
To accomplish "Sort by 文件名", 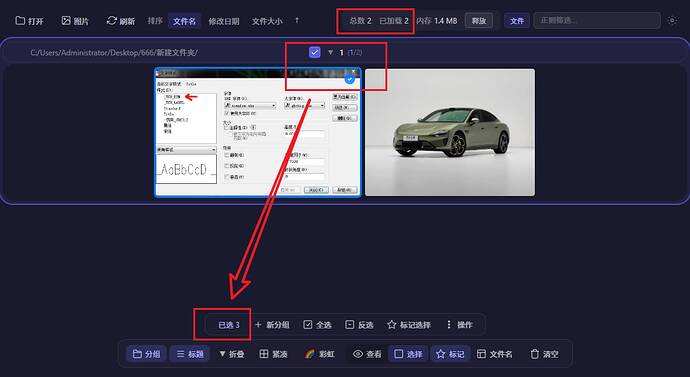I will pos(184,21).
